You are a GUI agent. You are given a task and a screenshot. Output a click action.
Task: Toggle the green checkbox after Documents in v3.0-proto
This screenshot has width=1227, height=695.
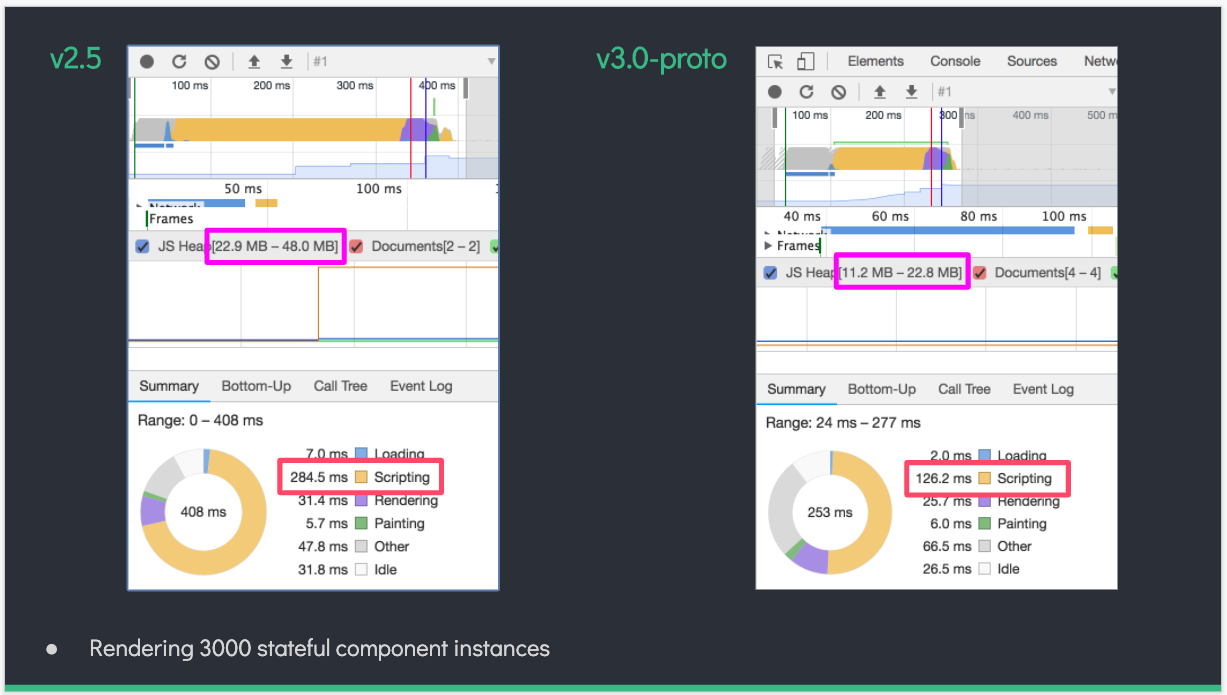coord(1114,273)
